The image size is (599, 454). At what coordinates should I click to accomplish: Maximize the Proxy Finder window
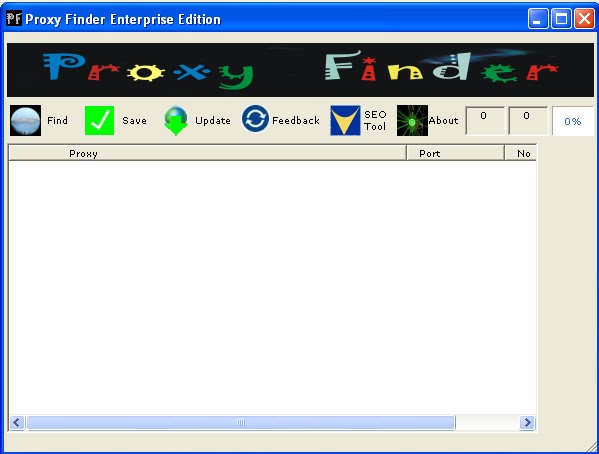click(561, 19)
